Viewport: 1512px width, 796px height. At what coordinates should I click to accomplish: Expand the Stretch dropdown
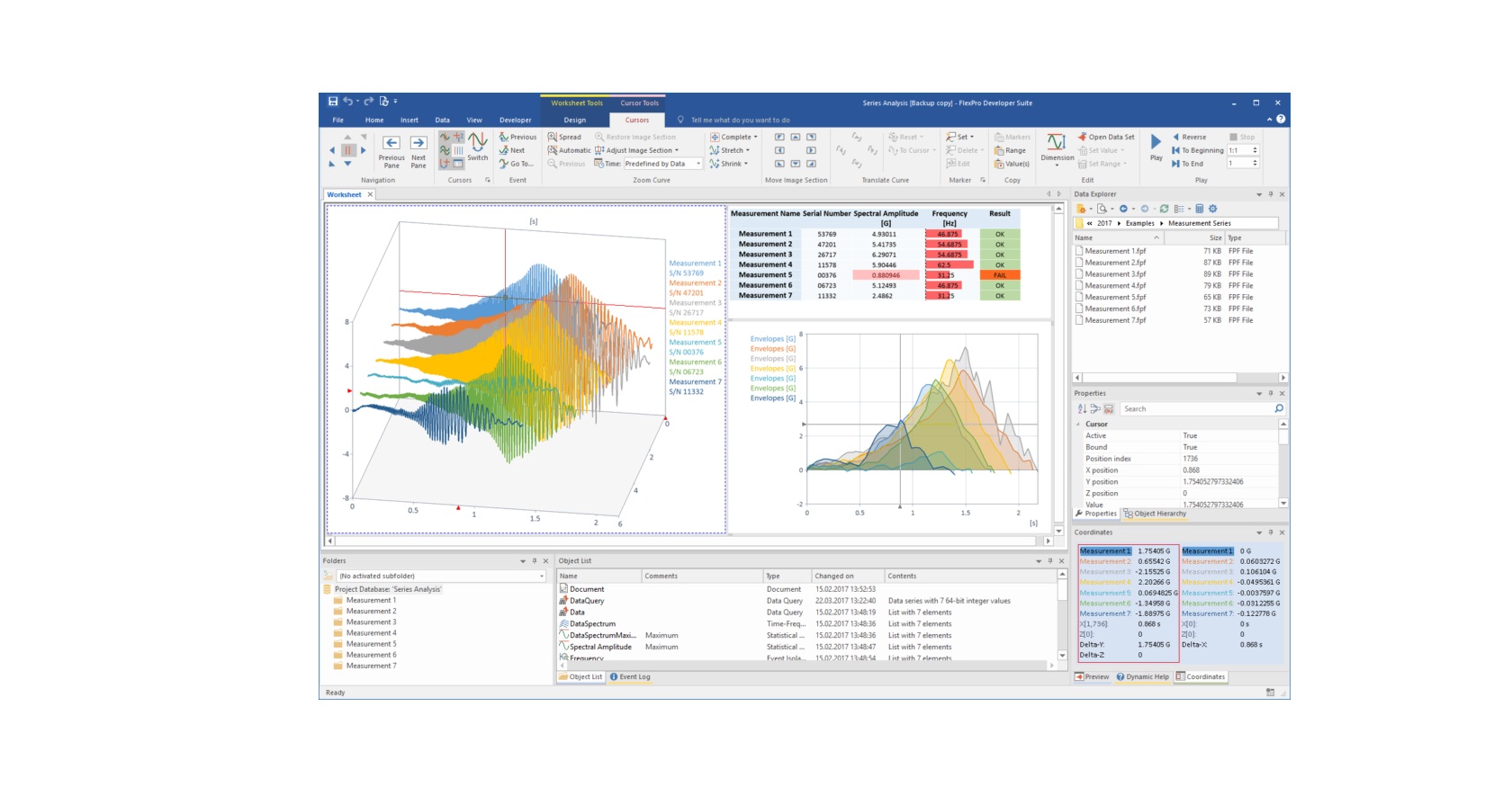pos(730,150)
